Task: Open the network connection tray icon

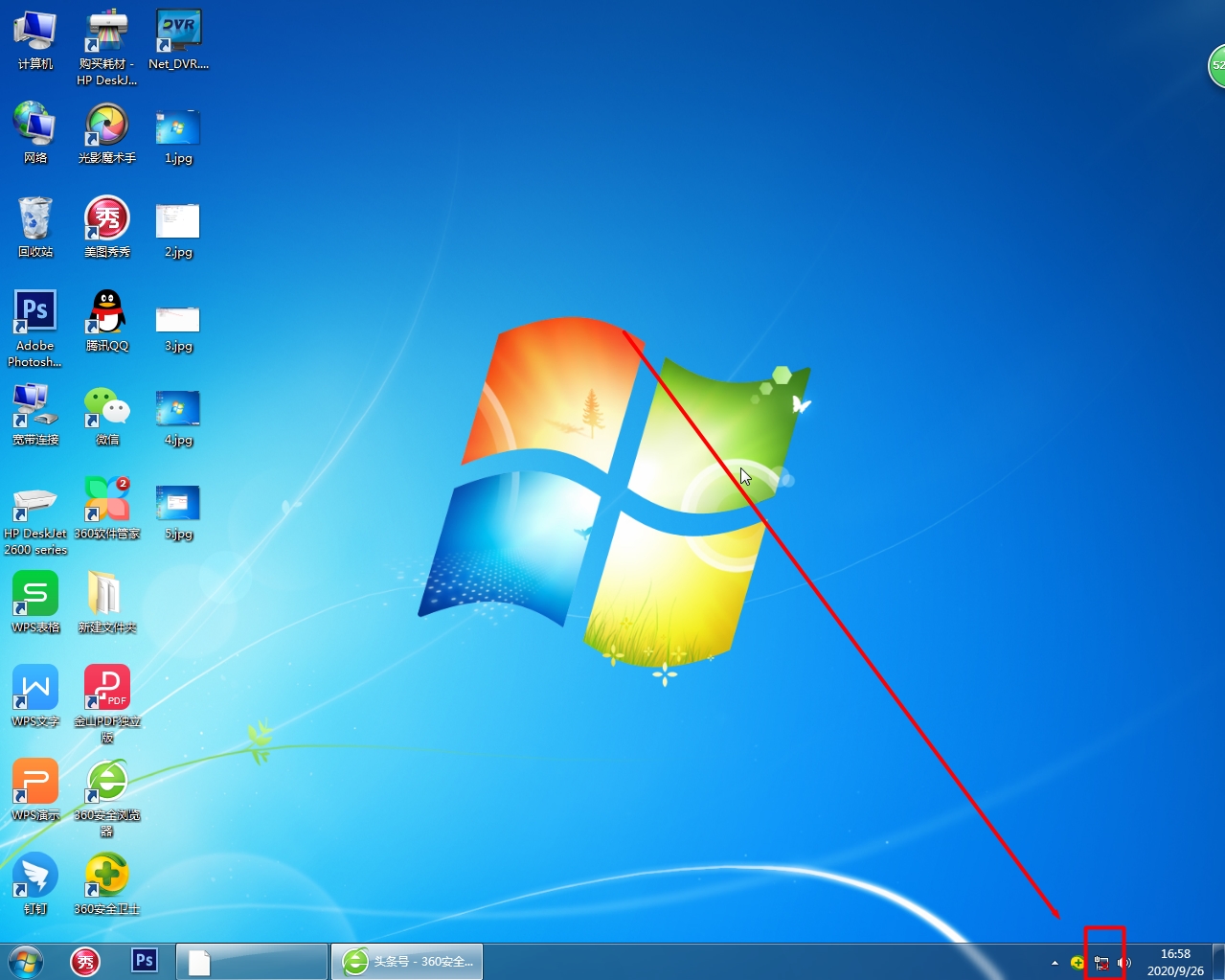Action: pyautogui.click(x=1101, y=963)
